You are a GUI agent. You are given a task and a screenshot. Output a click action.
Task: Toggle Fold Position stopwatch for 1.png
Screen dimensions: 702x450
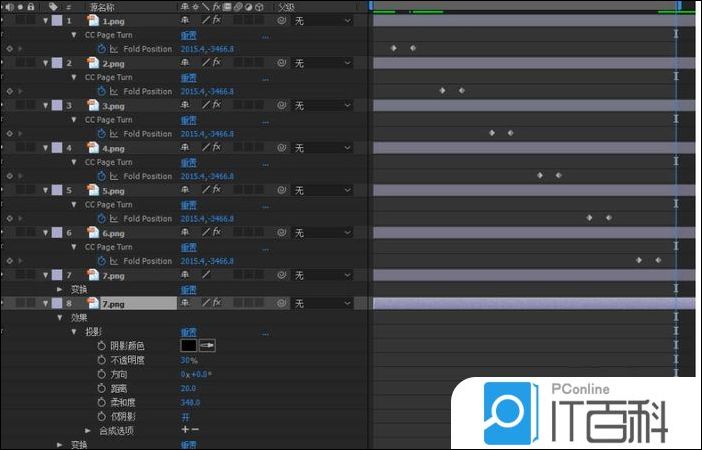[x=101, y=49]
